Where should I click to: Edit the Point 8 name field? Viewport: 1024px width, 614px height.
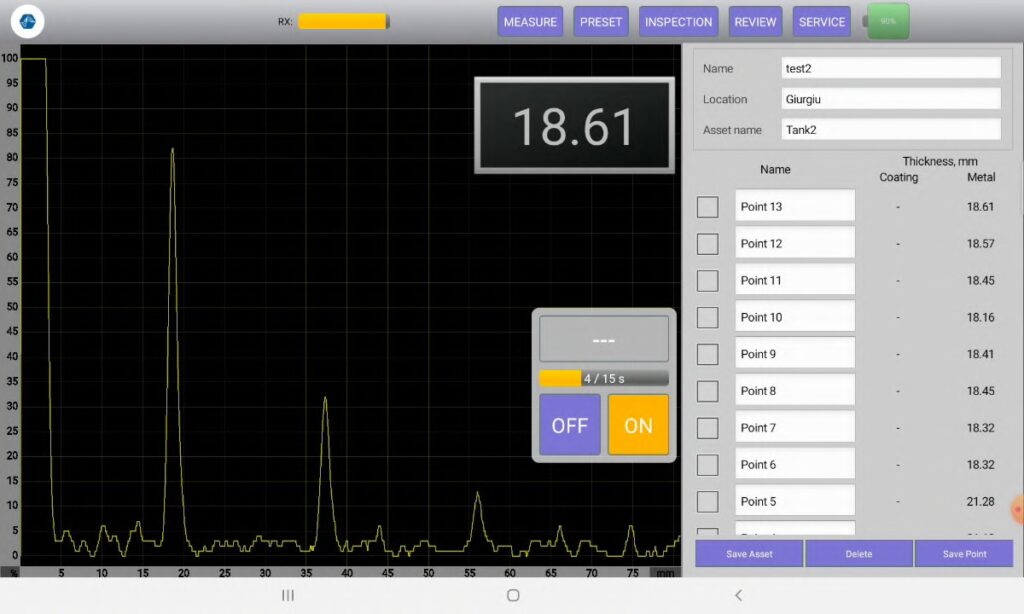[795, 391]
